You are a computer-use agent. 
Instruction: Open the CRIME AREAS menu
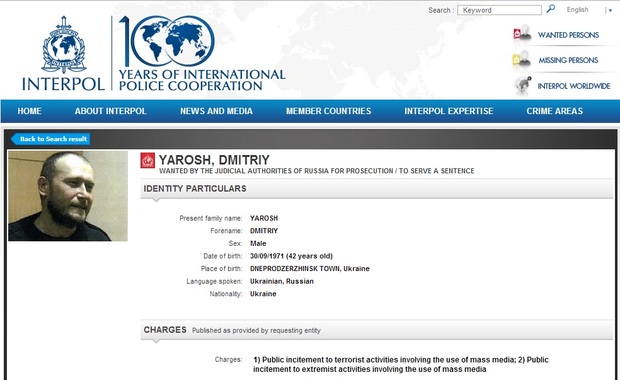pyautogui.click(x=554, y=111)
